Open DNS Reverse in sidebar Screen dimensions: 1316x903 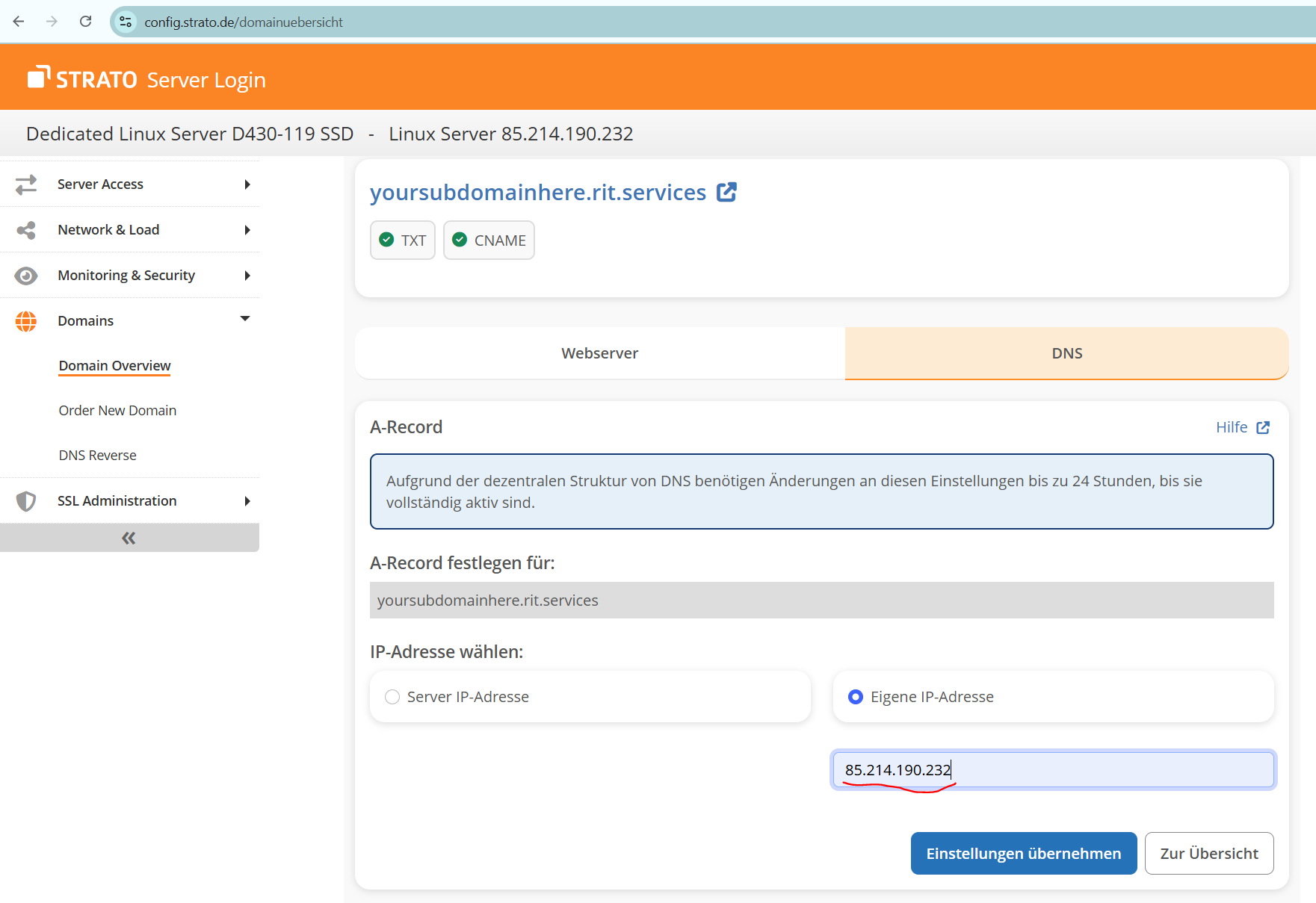coord(98,456)
